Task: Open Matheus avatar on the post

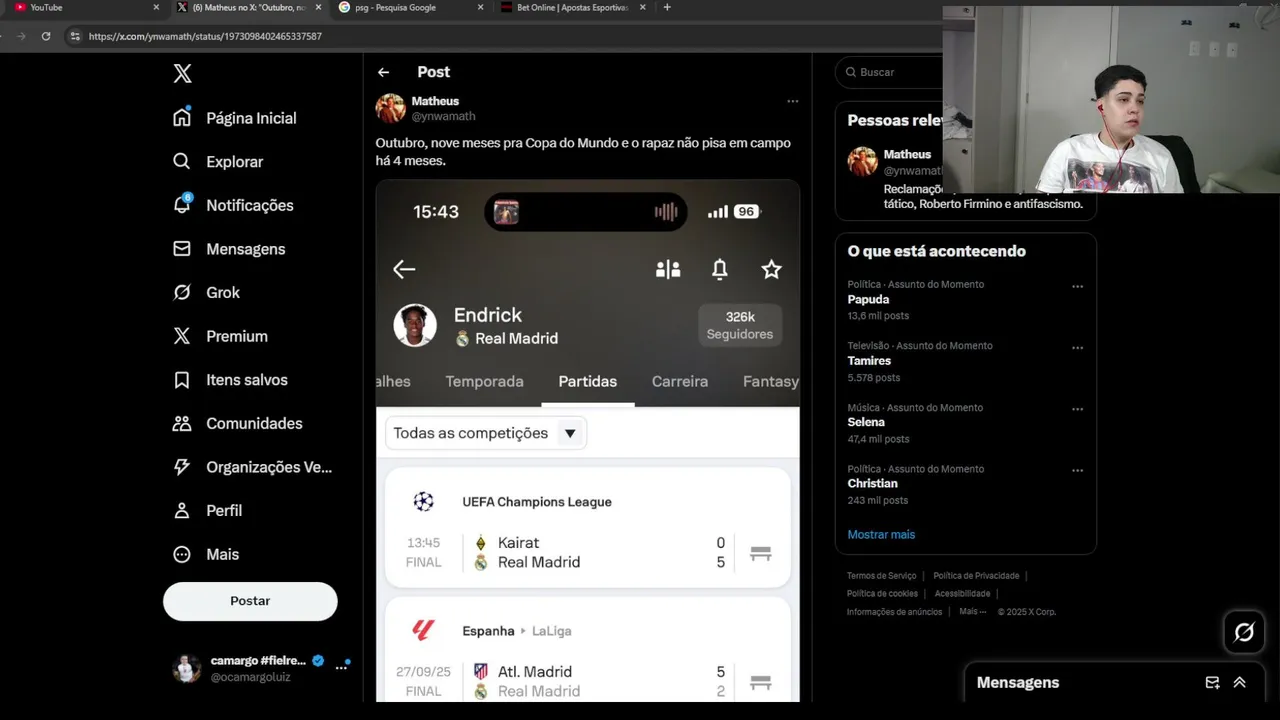Action: click(390, 108)
